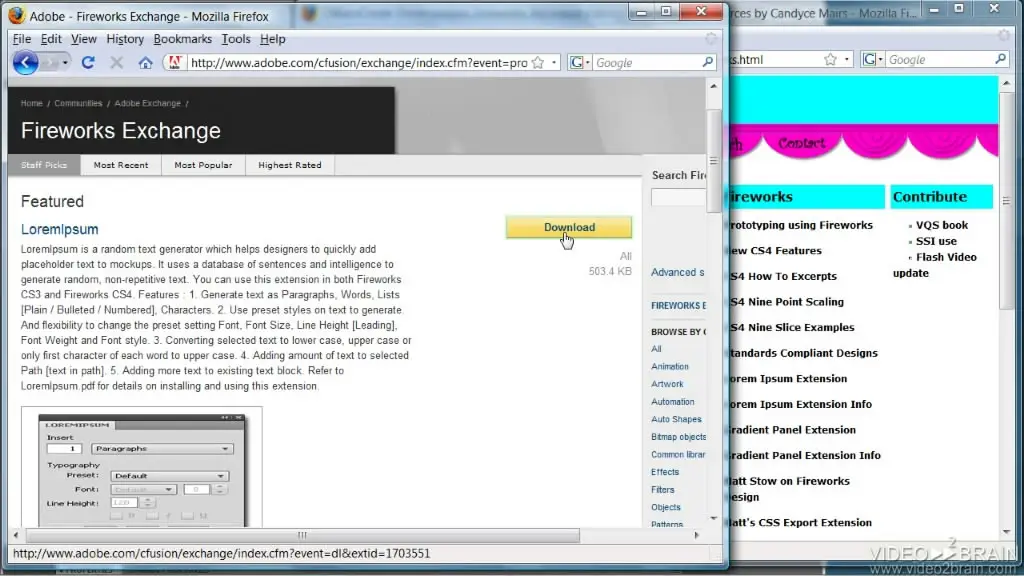Browse the Automation category
1024x576 pixels.
click(x=672, y=402)
